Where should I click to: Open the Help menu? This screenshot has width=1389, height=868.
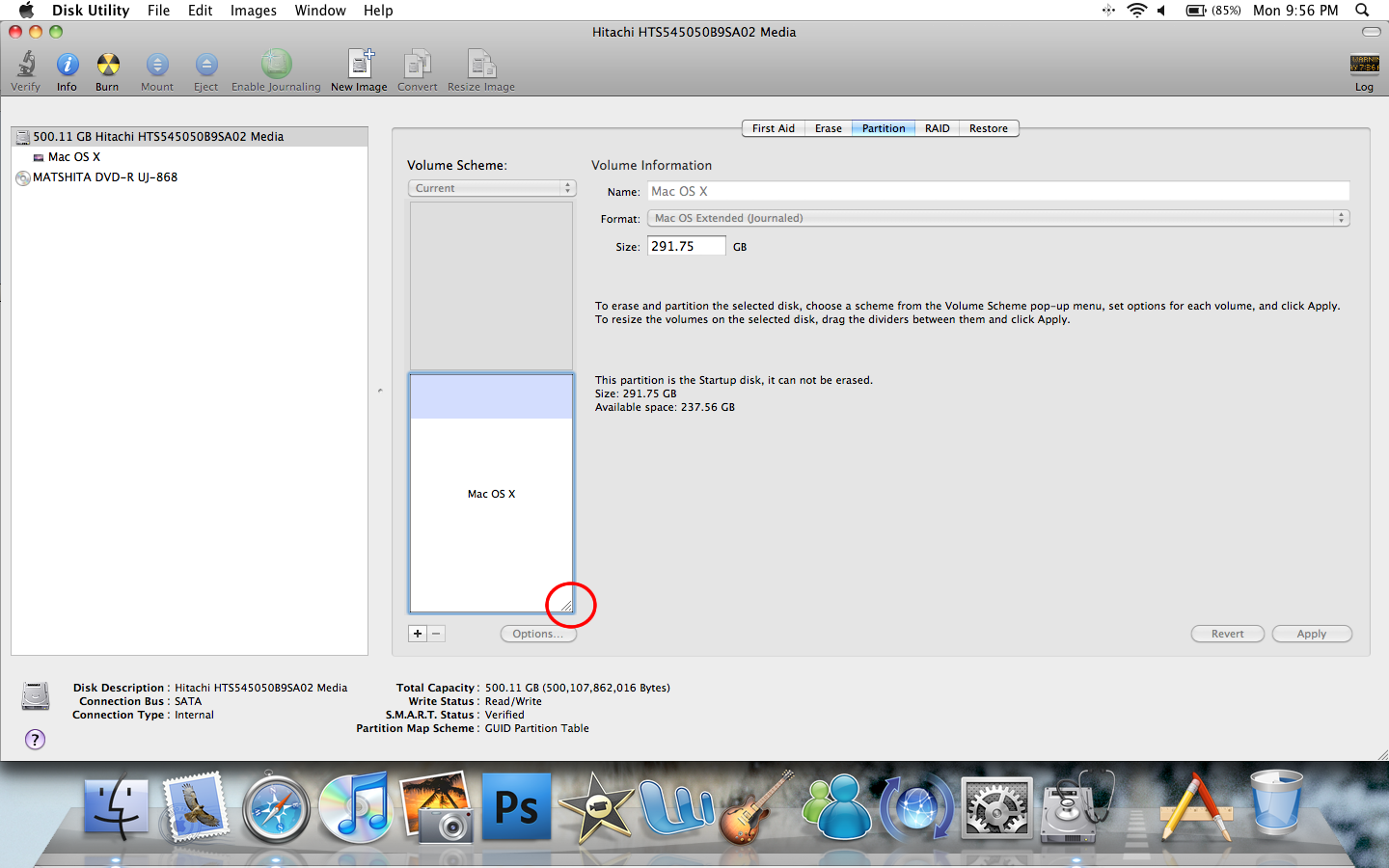click(x=378, y=10)
